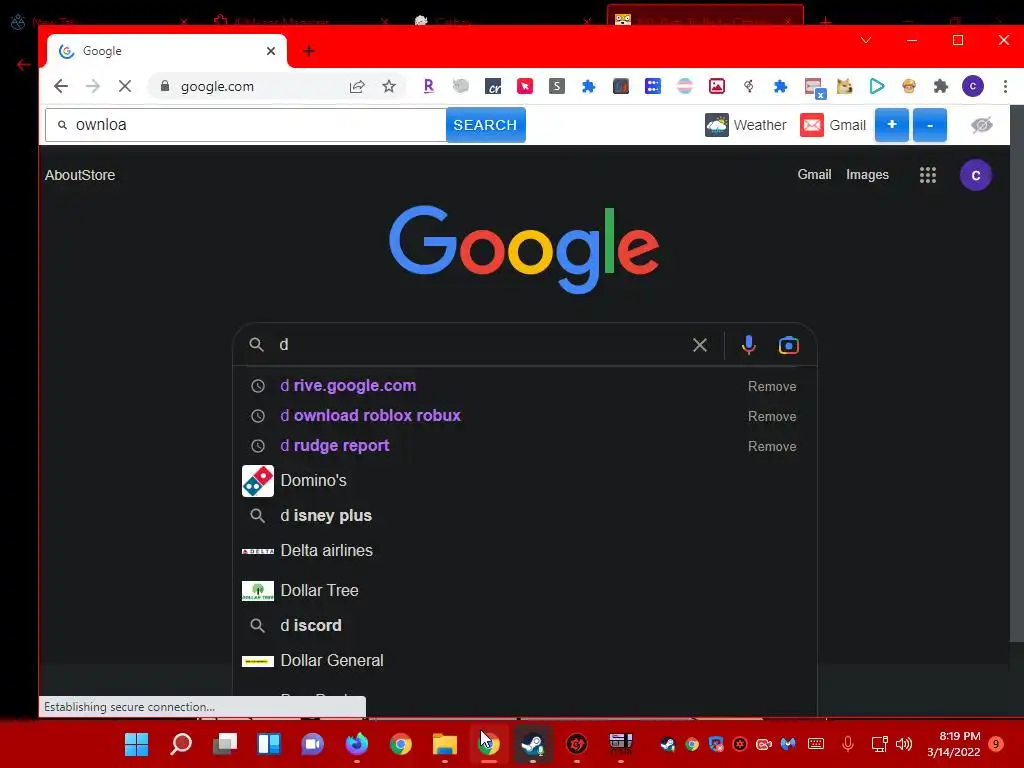Open the Google account avatar on the page

[x=975, y=175]
